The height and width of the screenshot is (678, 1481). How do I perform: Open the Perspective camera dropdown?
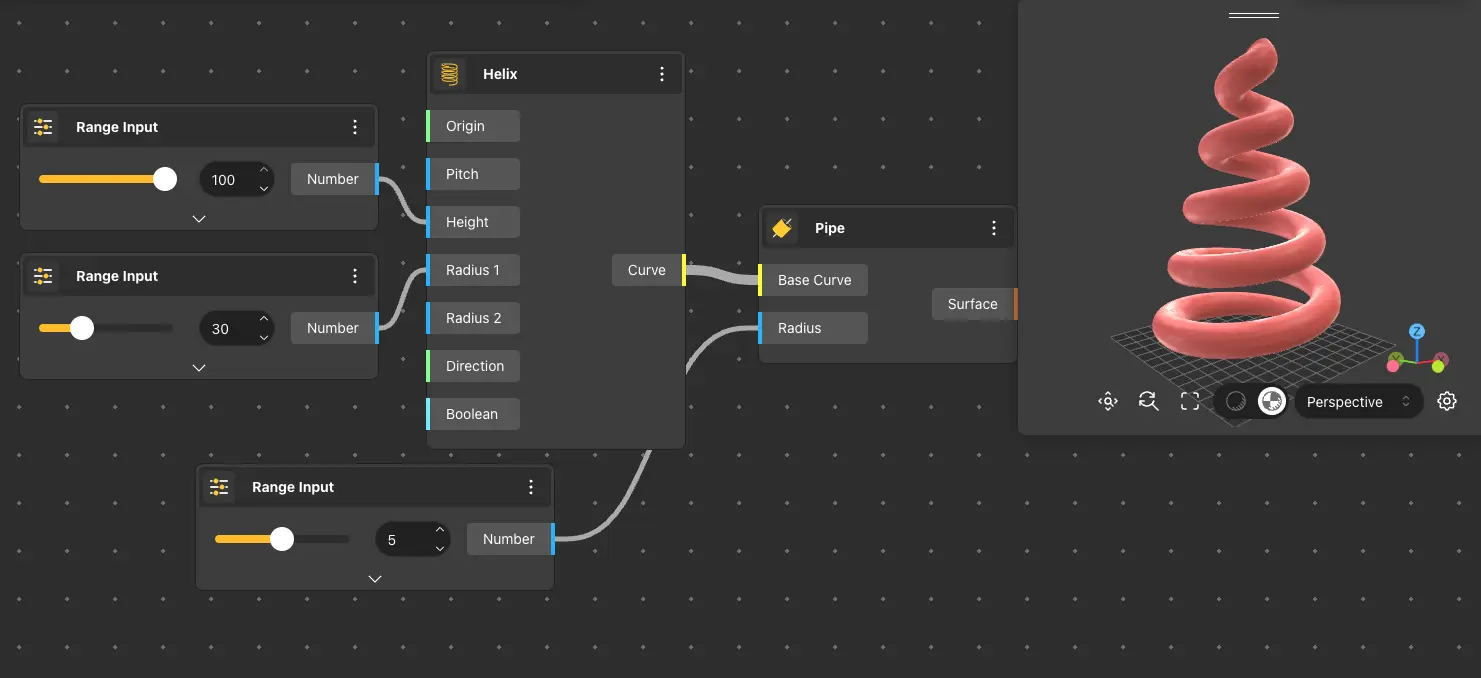pos(1357,402)
